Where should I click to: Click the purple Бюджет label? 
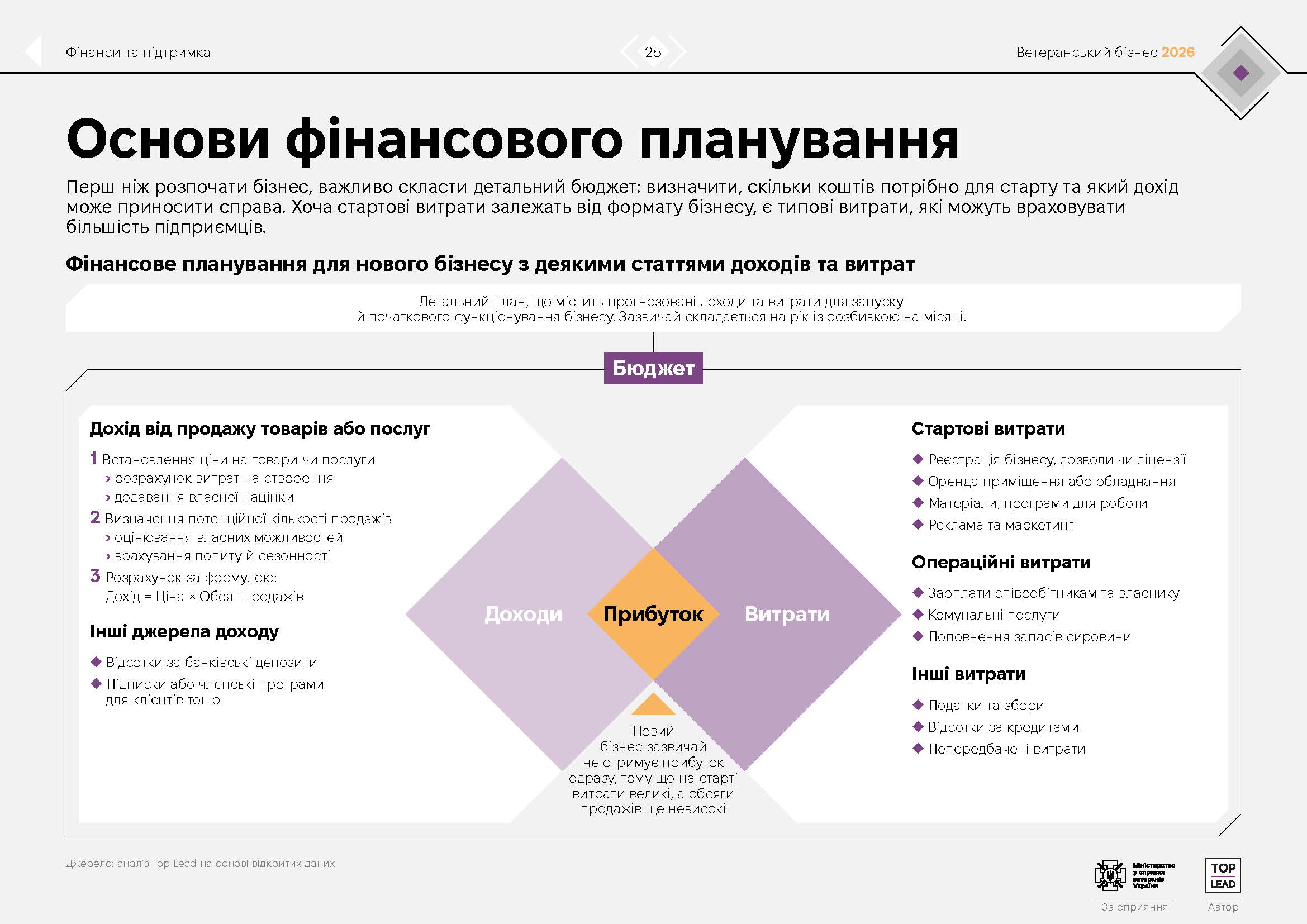pos(653,368)
